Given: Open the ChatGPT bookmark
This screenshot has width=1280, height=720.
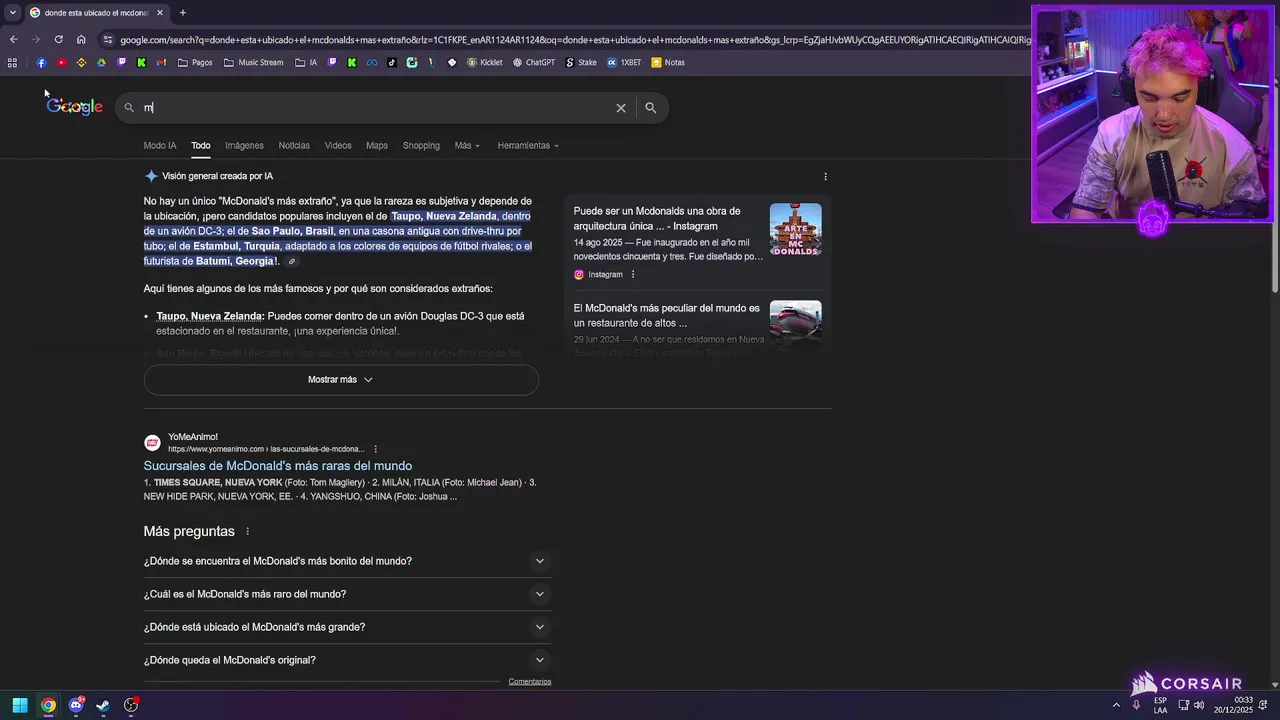Looking at the screenshot, I should point(534,62).
